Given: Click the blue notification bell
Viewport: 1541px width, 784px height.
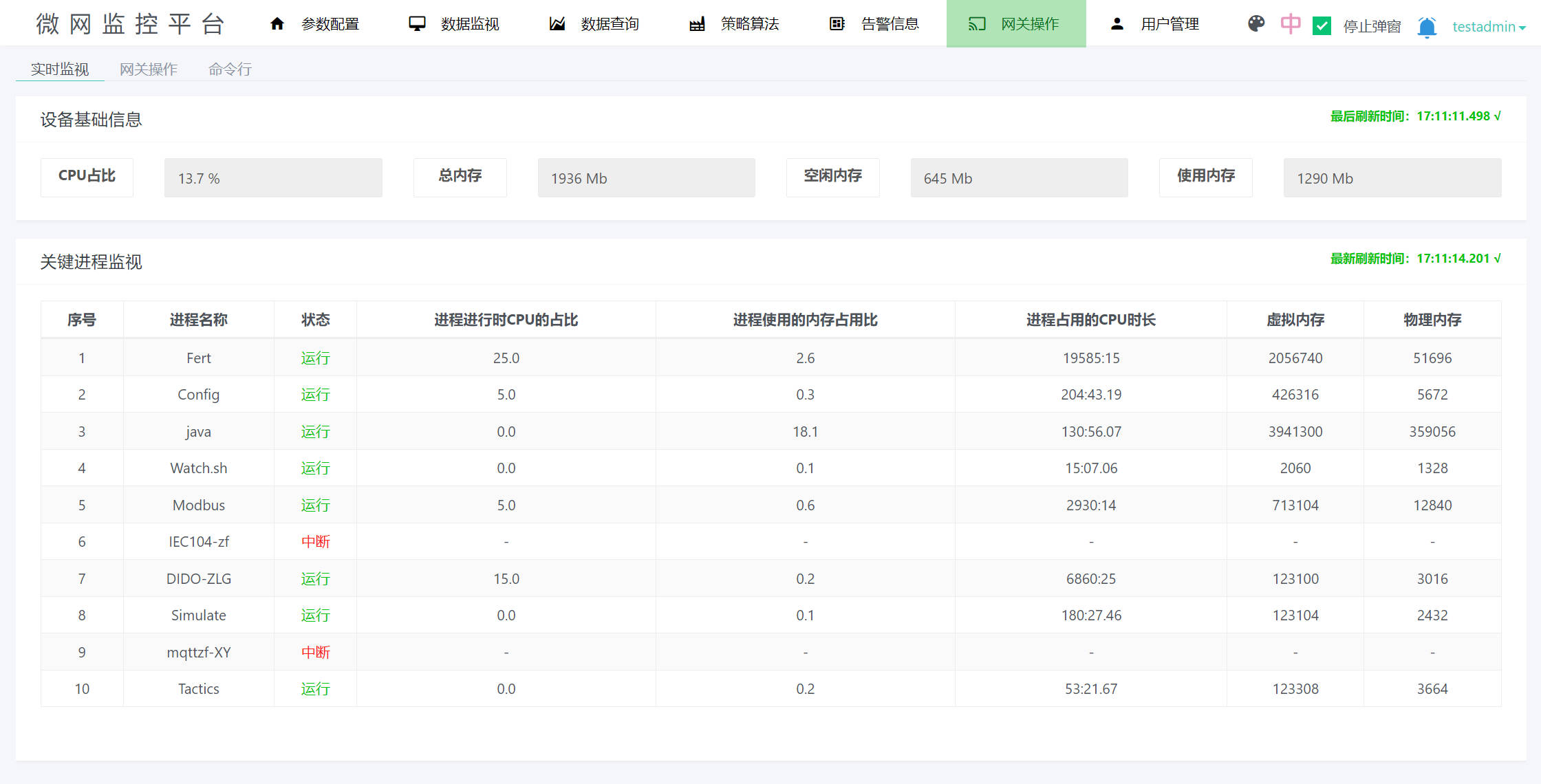Looking at the screenshot, I should click(x=1427, y=27).
